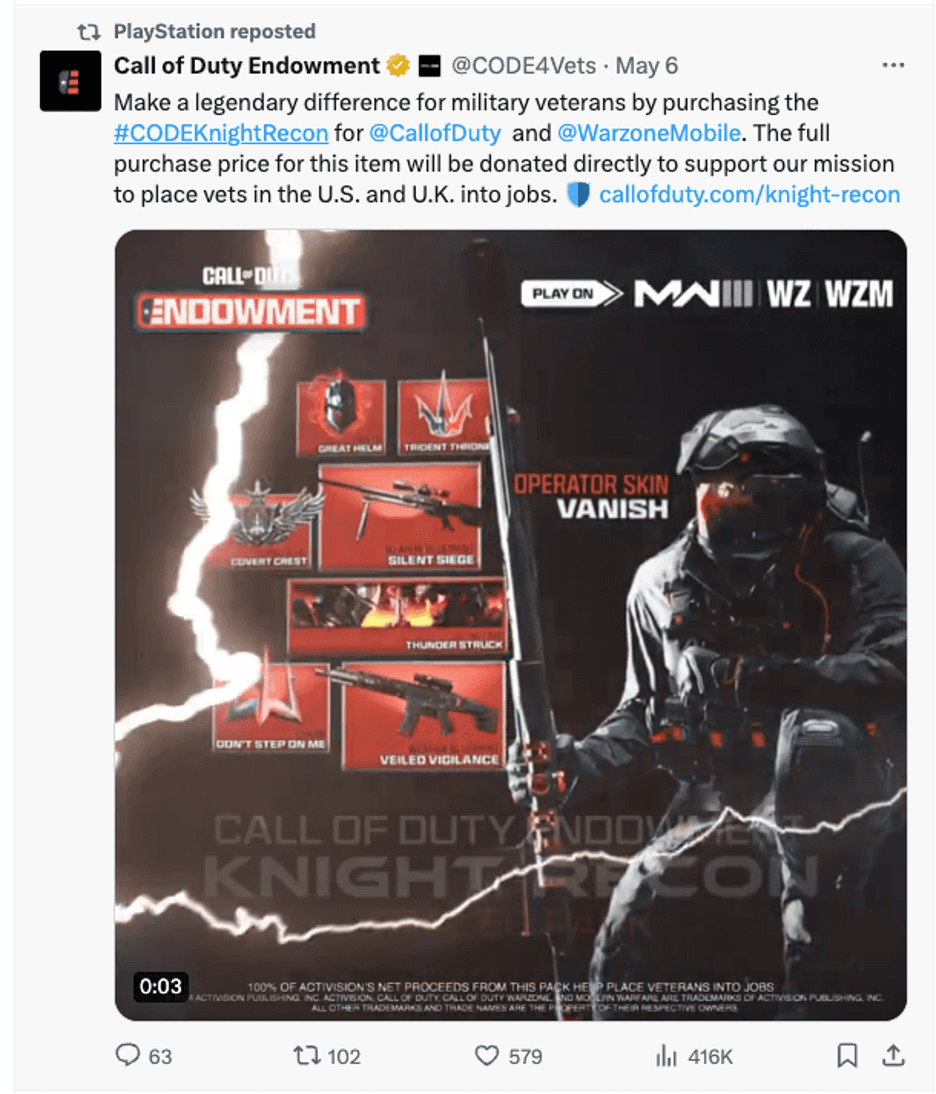Click the PlayStation reposted label
This screenshot has height=1094, width=936.
pyautogui.click(x=214, y=31)
